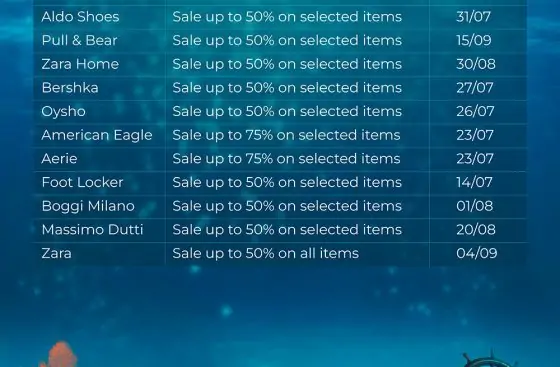Viewport: 560px width, 367px height.
Task: Click the ship wheel illustration
Action: (489, 359)
